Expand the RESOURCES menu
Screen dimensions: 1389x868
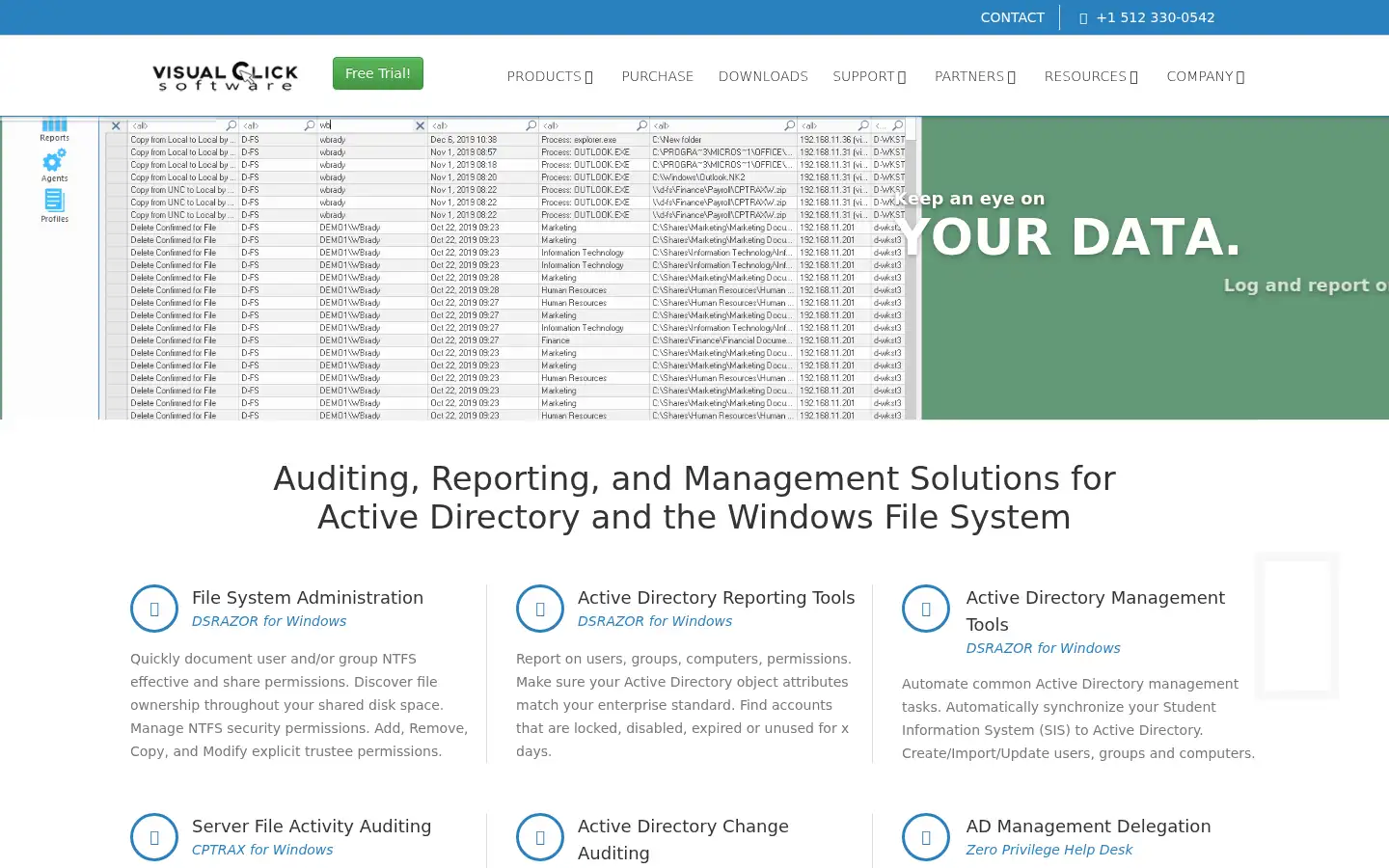point(1091,76)
